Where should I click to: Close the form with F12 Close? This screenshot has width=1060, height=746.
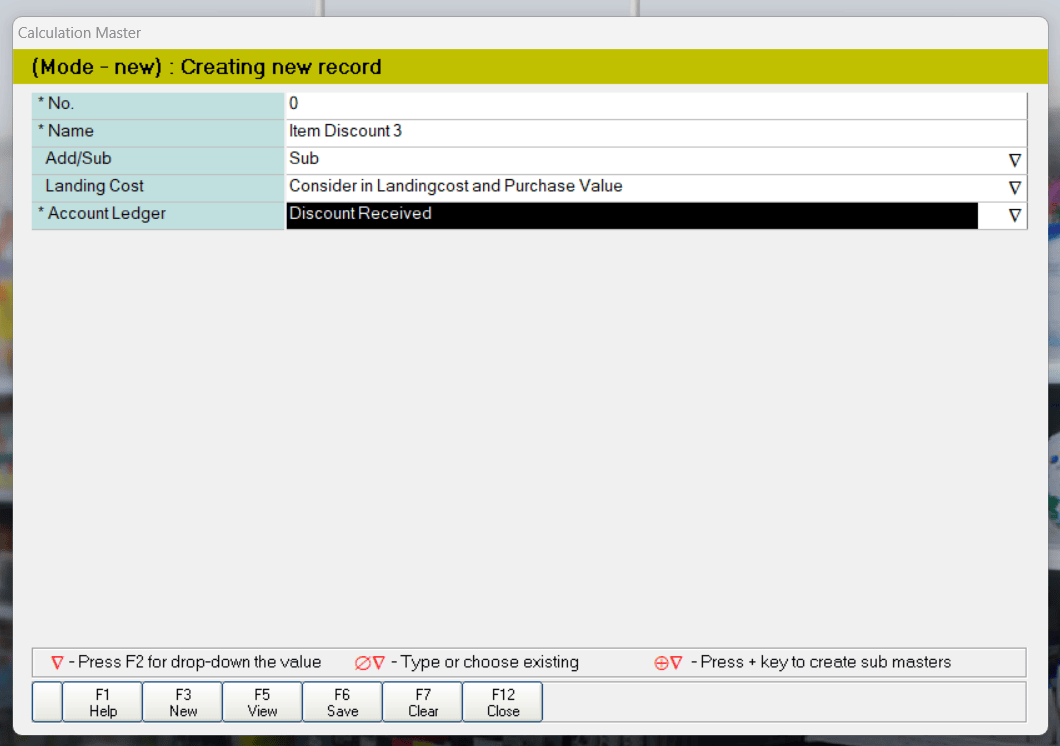click(503, 702)
